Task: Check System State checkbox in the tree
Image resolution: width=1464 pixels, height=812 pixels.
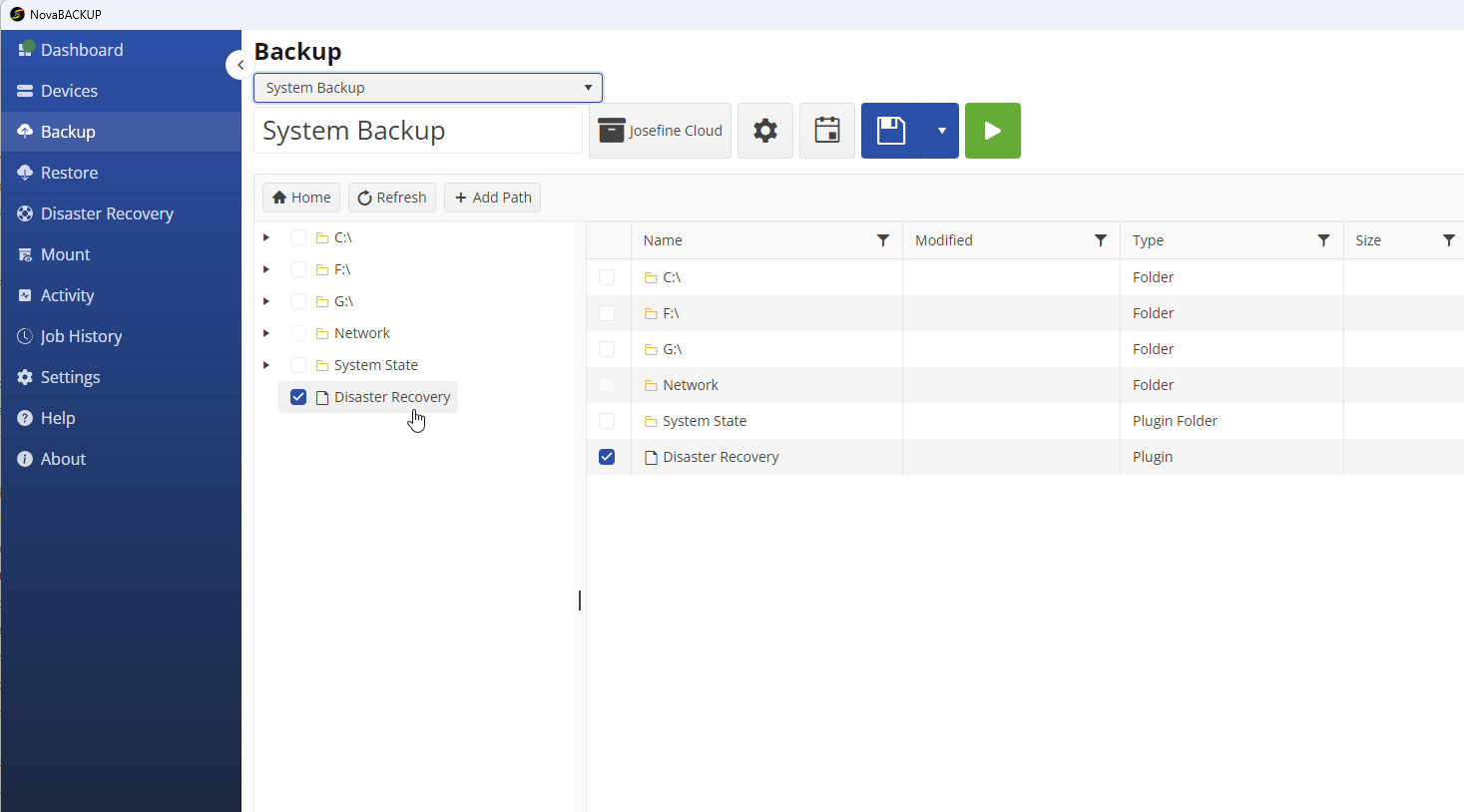Action: (x=298, y=365)
